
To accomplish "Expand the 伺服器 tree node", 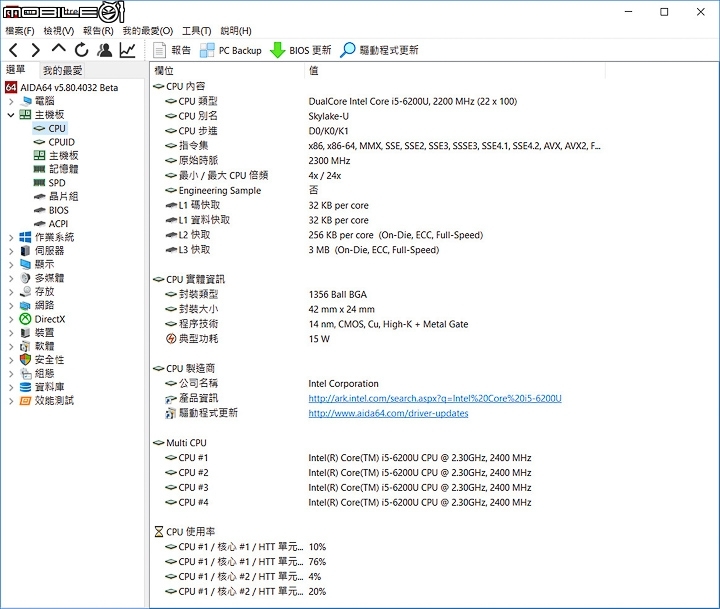I will pyautogui.click(x=11, y=251).
